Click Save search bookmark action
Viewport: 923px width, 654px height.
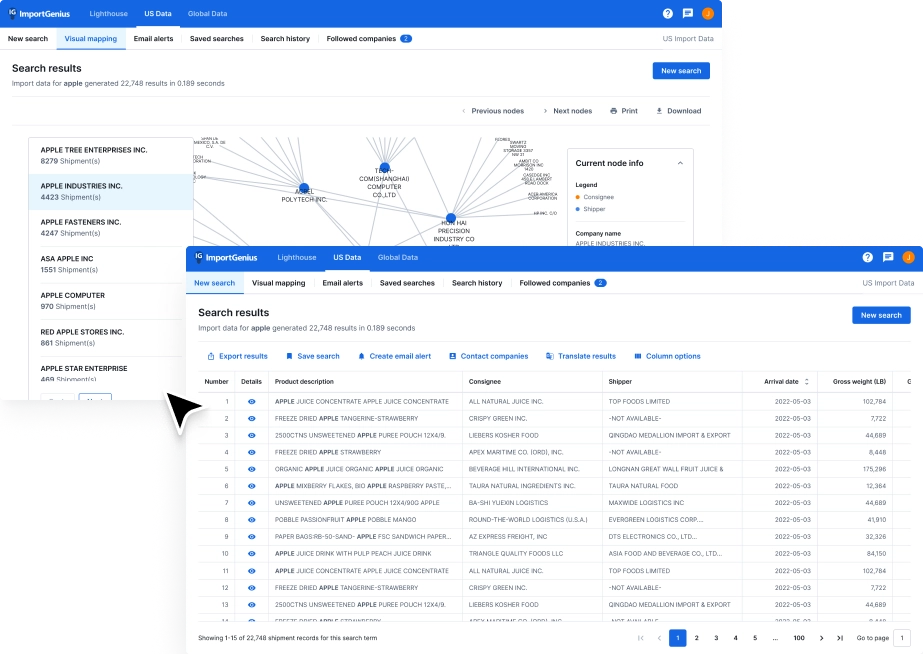coord(313,356)
